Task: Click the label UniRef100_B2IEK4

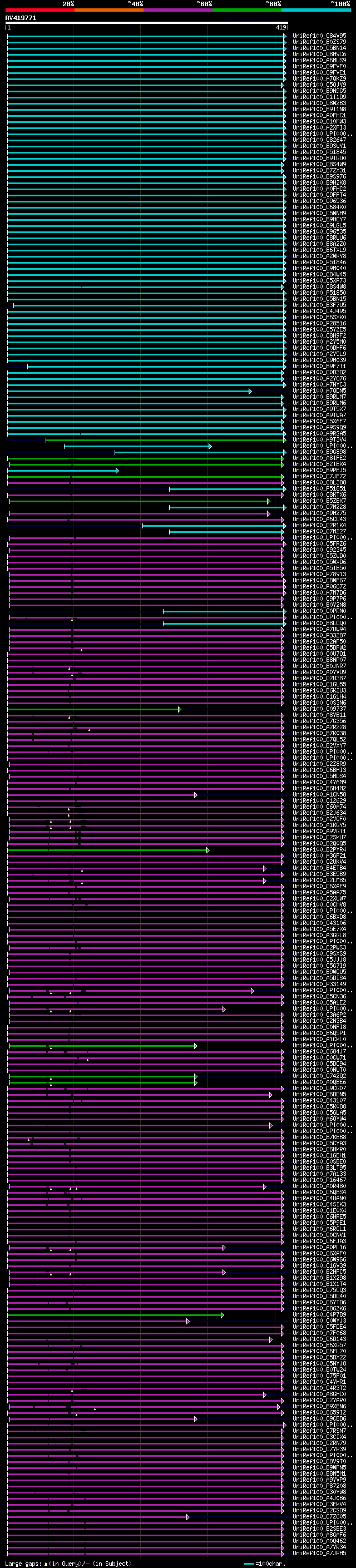Action: (x=319, y=464)
